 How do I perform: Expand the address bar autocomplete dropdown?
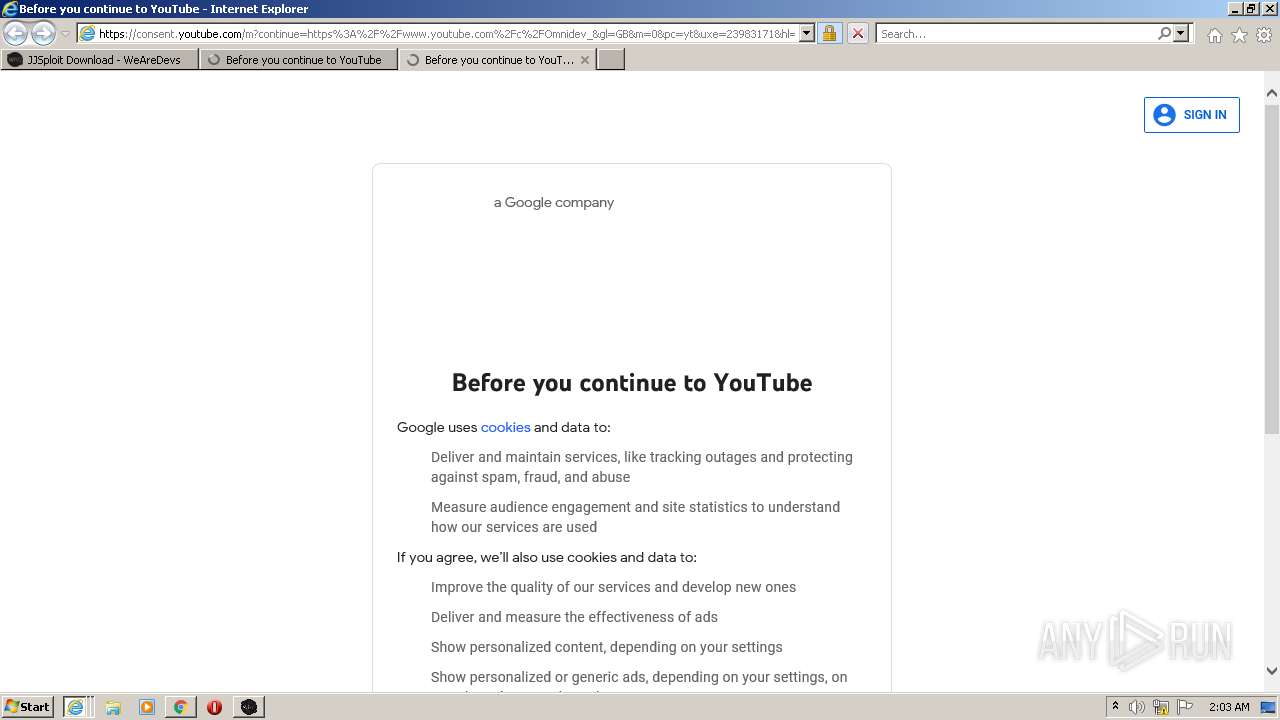point(806,34)
